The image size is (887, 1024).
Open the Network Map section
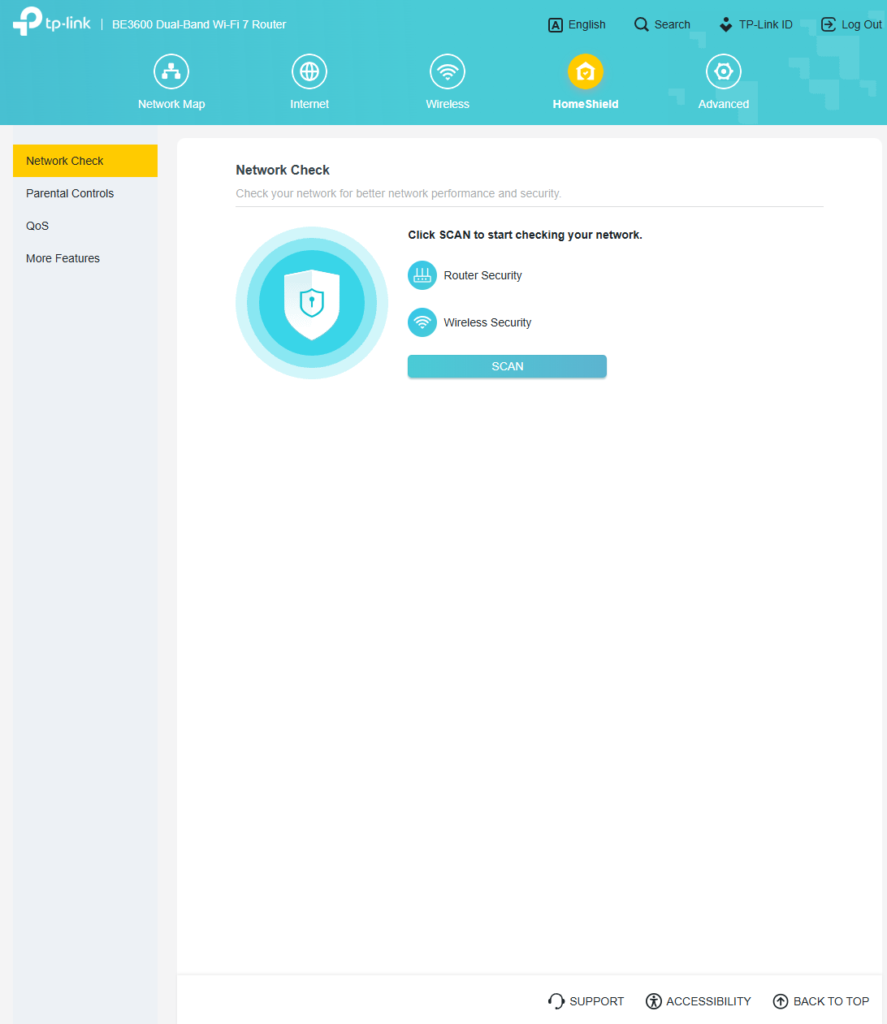(171, 70)
